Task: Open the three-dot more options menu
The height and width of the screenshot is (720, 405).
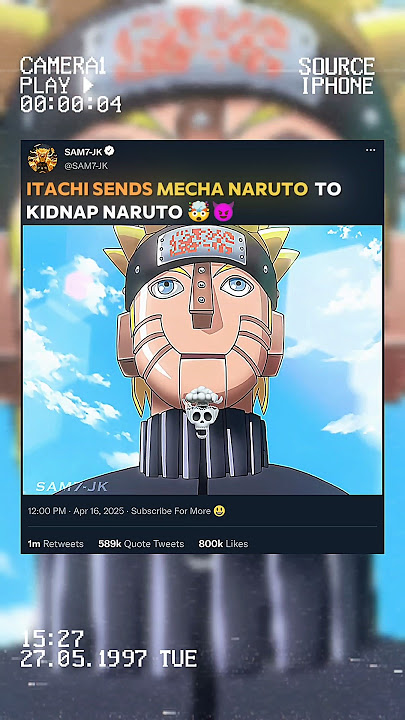Action: tap(370, 150)
